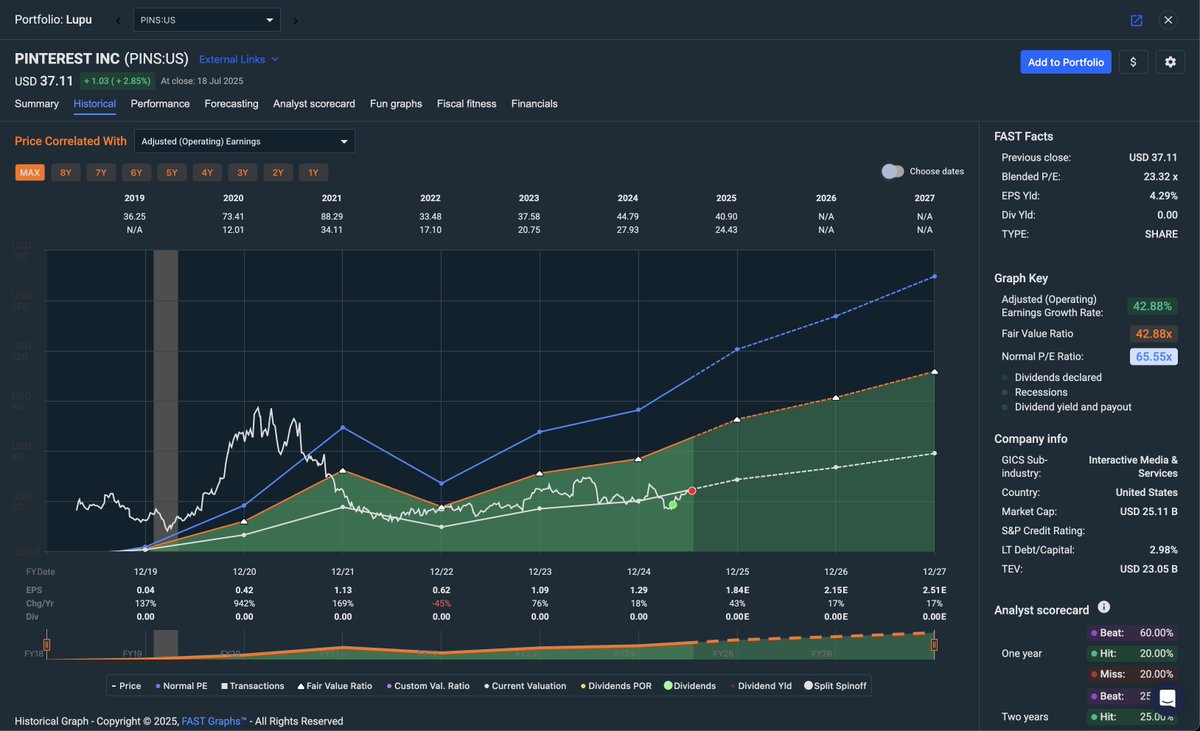Select the 3Y time range
The width and height of the screenshot is (1200, 731).
point(243,172)
